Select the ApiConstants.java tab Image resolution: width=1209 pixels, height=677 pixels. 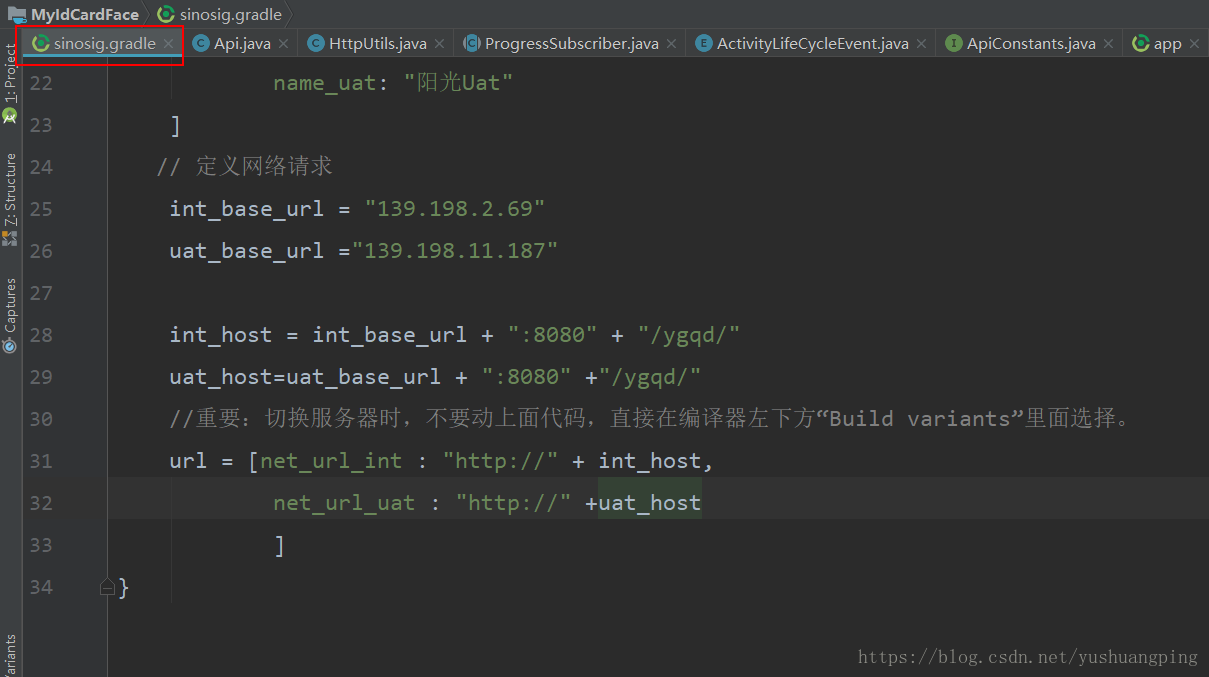point(1031,44)
